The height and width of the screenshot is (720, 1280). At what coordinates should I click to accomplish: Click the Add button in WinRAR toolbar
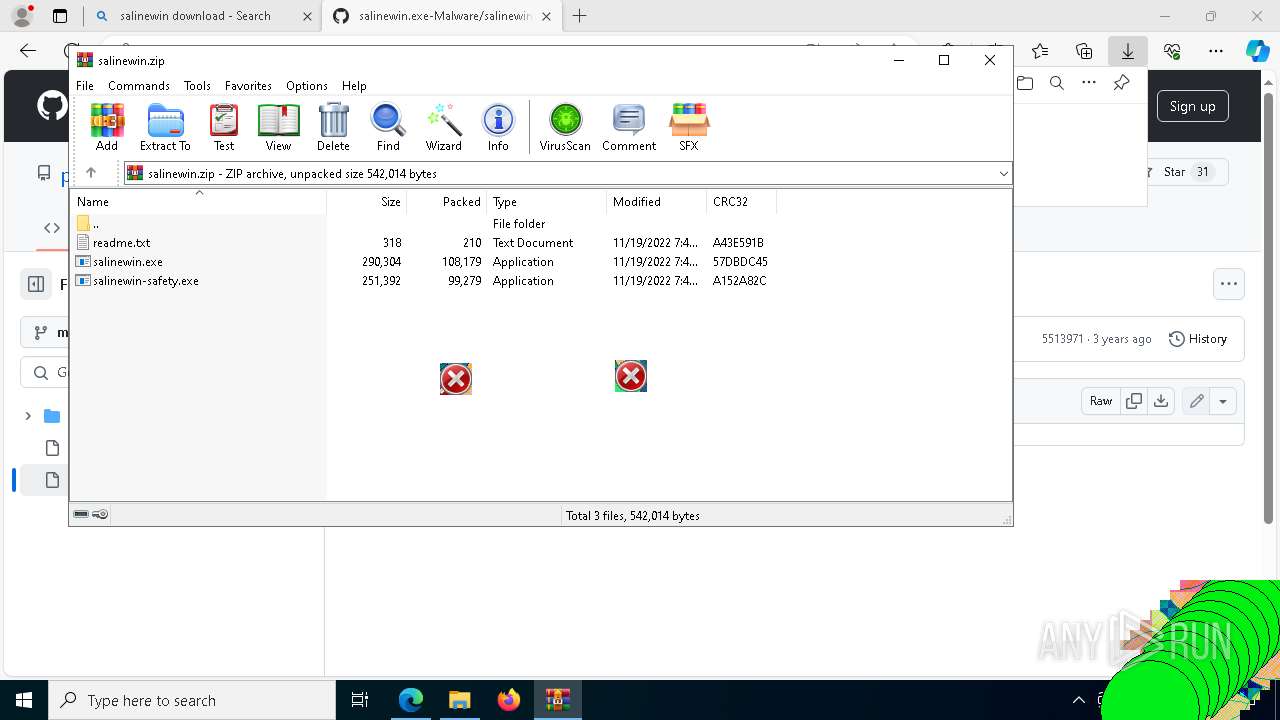pyautogui.click(x=107, y=127)
